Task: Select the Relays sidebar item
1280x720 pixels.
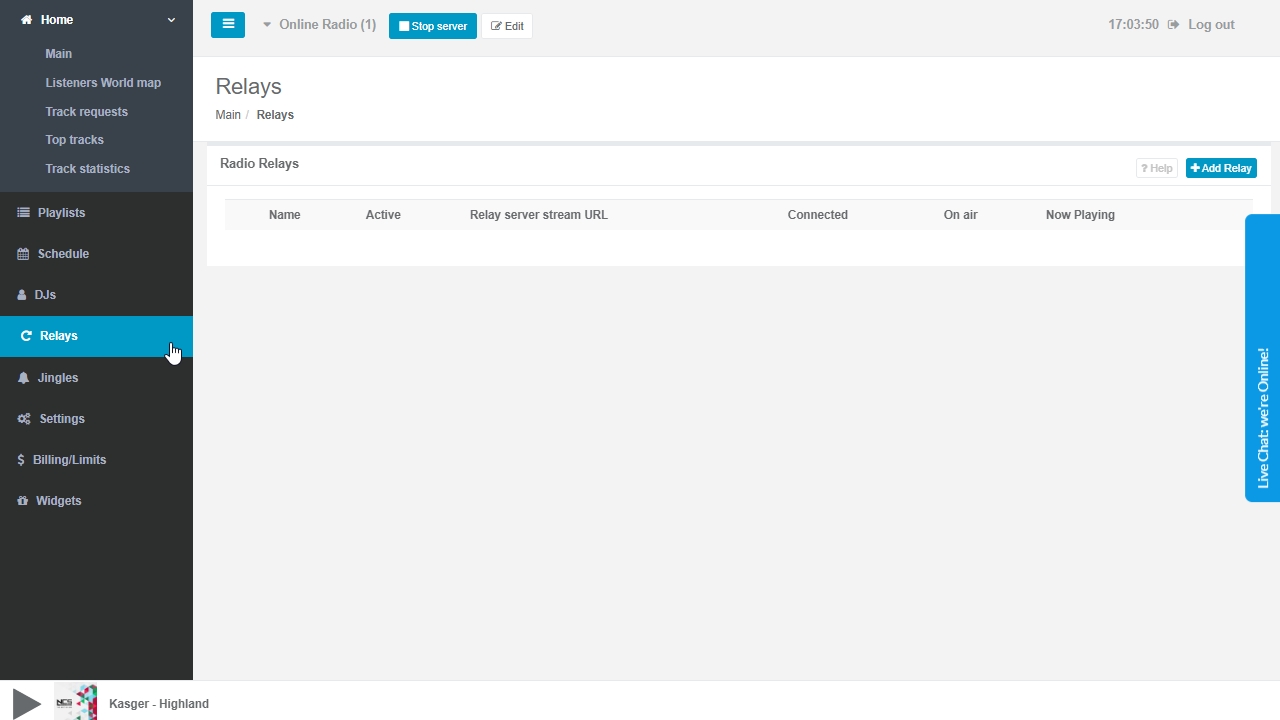Action: pyautogui.click(x=96, y=336)
